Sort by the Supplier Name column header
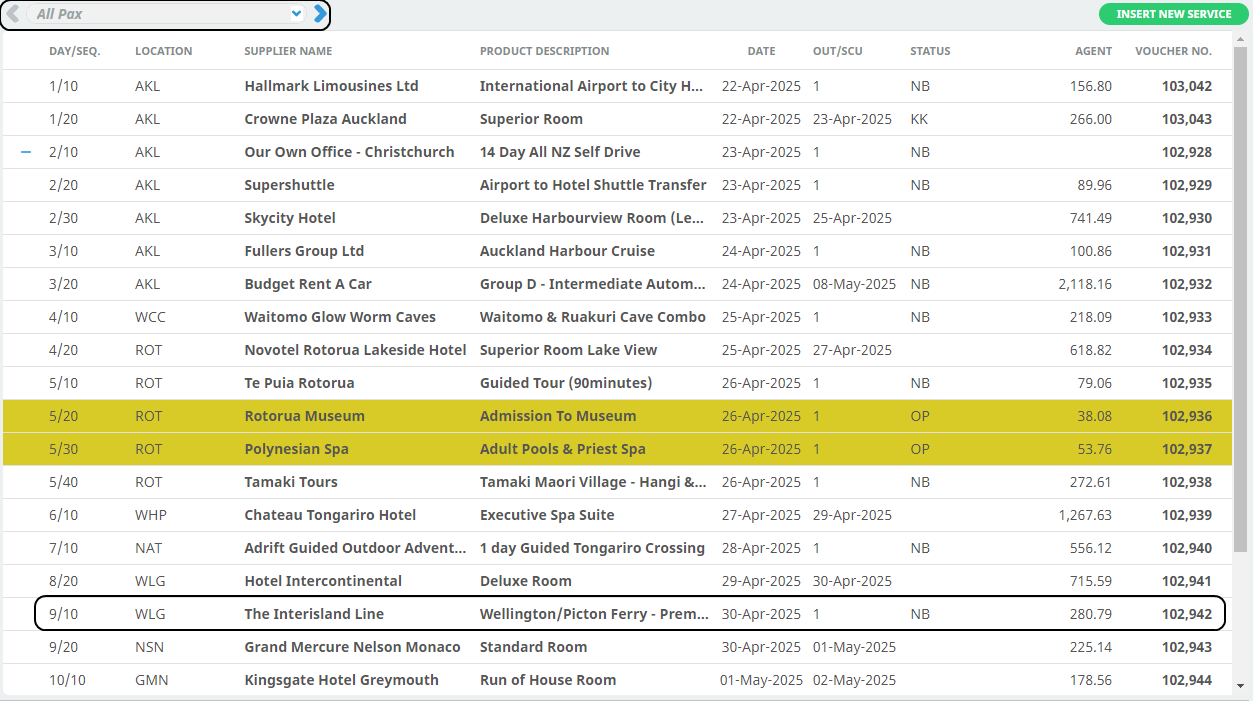The height and width of the screenshot is (701, 1253). [288, 51]
